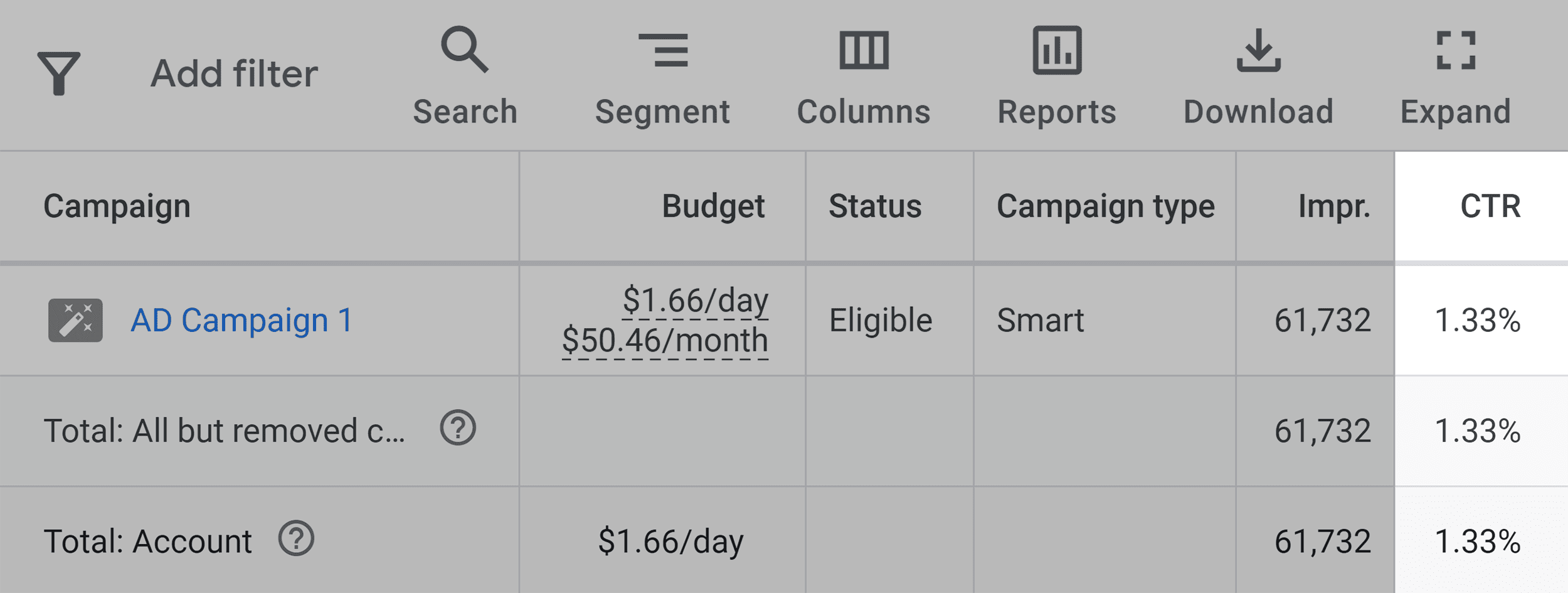Open the AD Campaign 1 link
Screen dimensions: 1568x593
[x=243, y=320]
